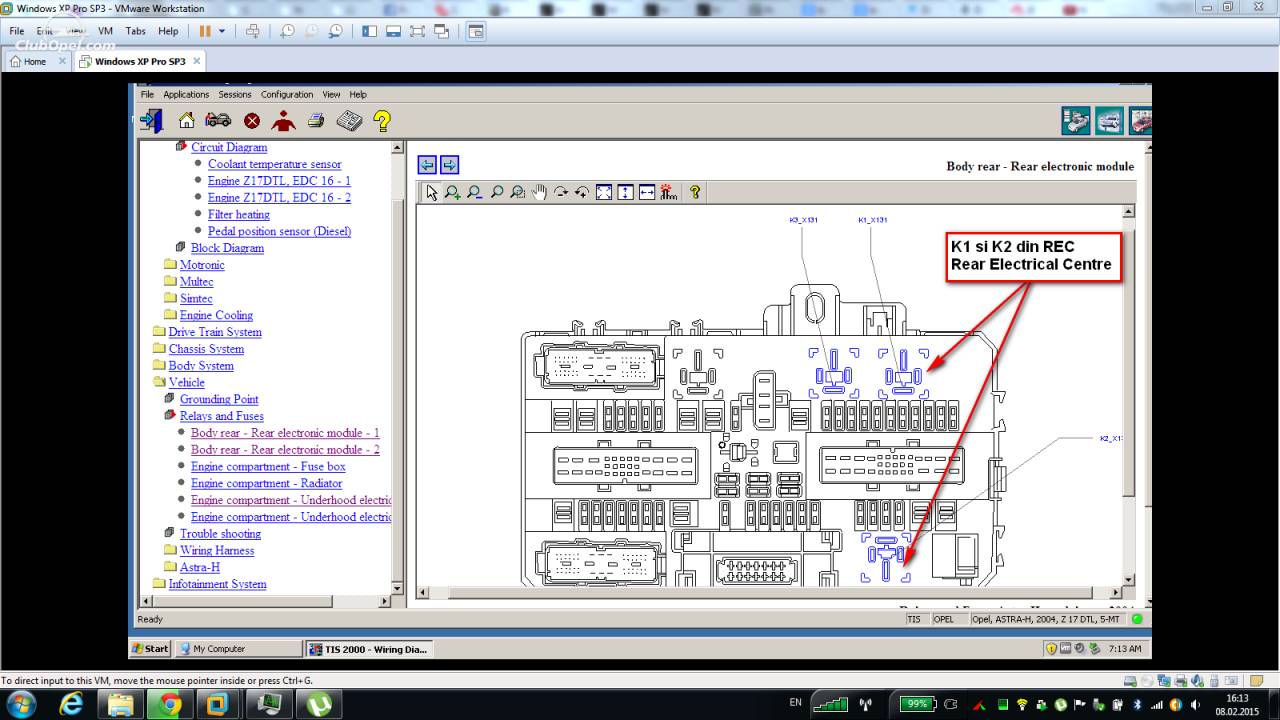Select the zoom area magnifier tool
Screen dimensions: 1280x720
point(518,192)
